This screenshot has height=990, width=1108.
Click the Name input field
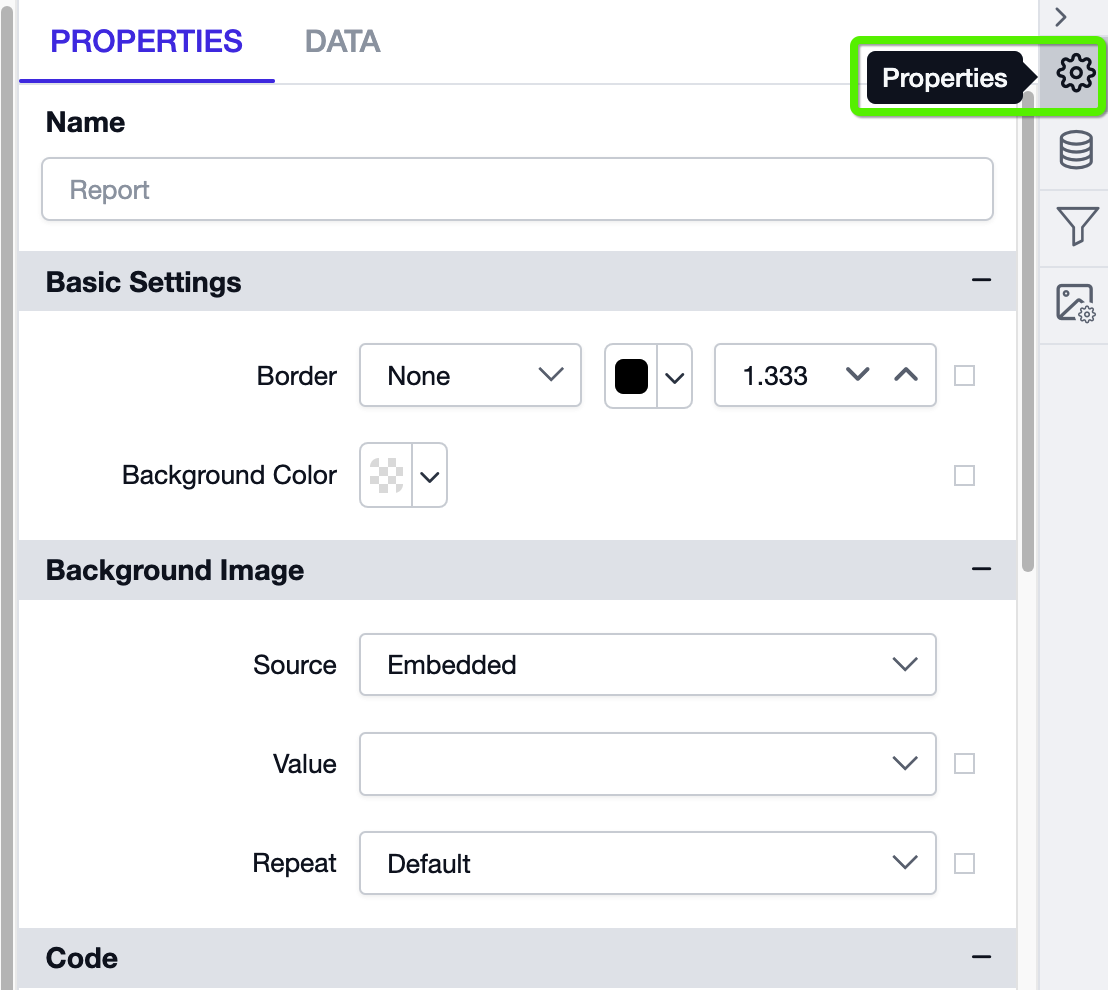tap(517, 189)
